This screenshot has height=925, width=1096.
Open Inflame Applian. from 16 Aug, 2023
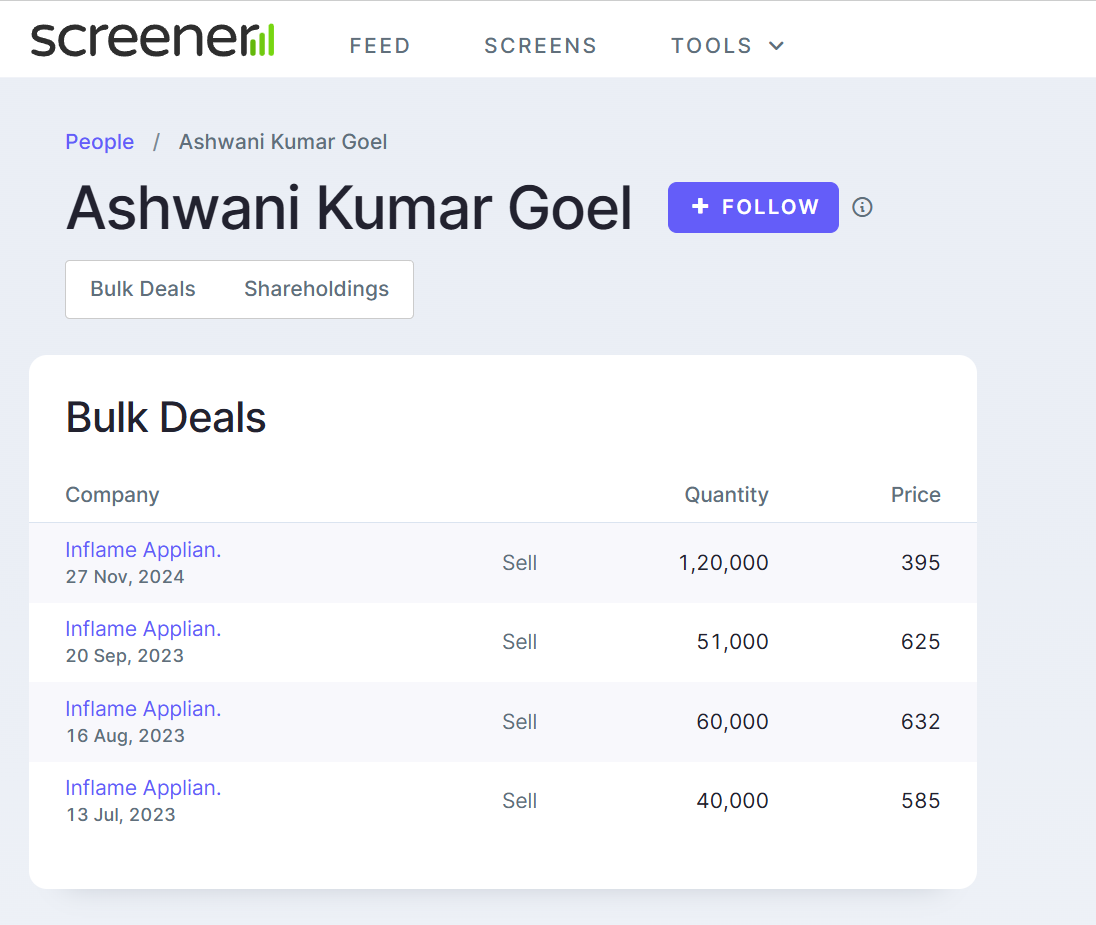tap(143, 709)
